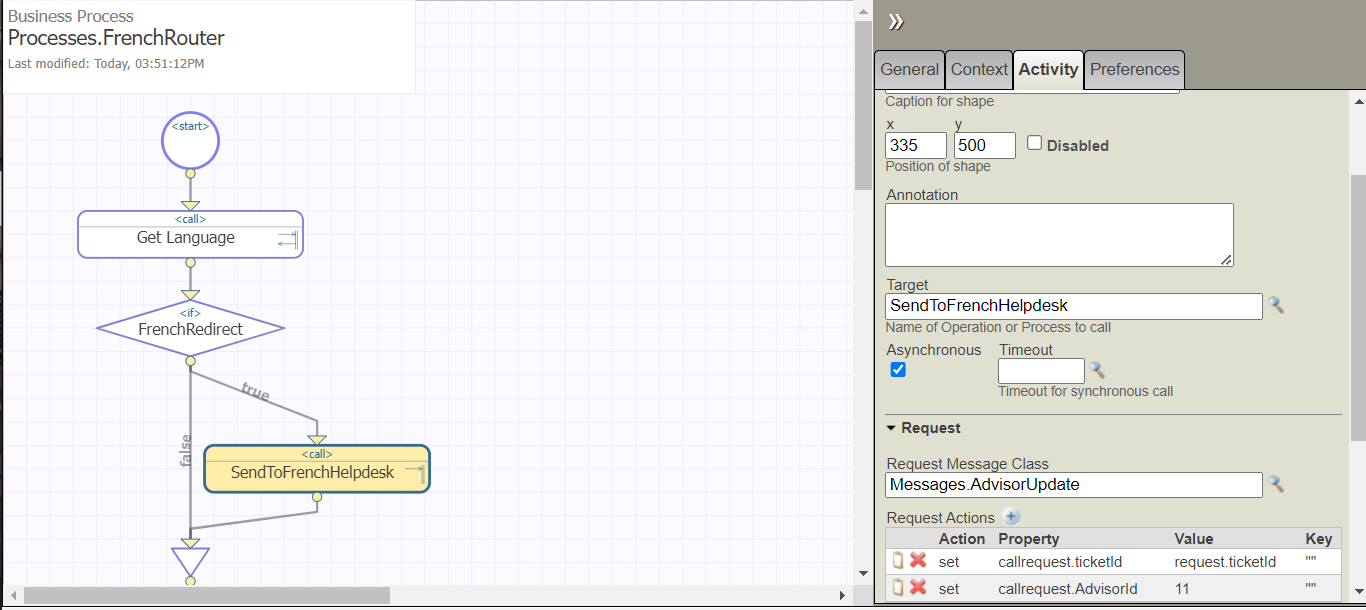Click the diagram's horizontal scrollbar thumb
This screenshot has height=610, width=1366.
click(206, 595)
